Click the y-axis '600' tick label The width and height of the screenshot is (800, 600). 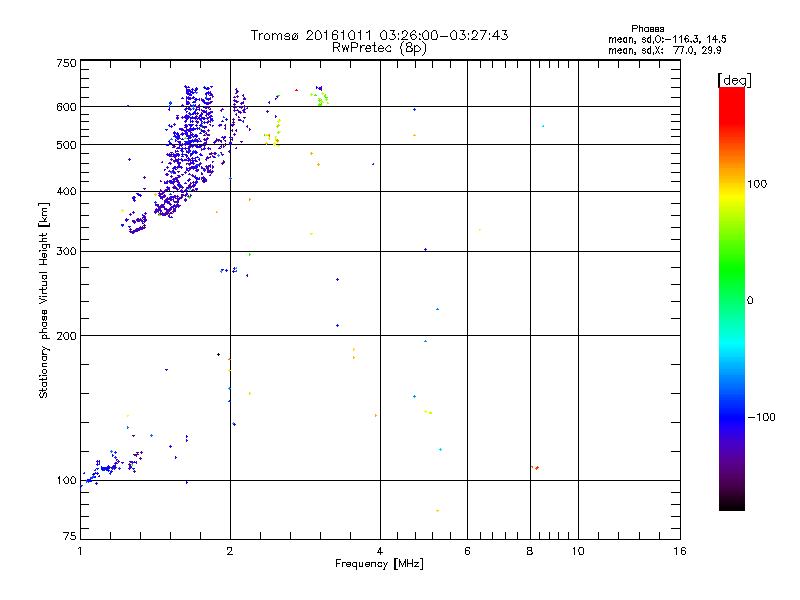tap(66, 107)
